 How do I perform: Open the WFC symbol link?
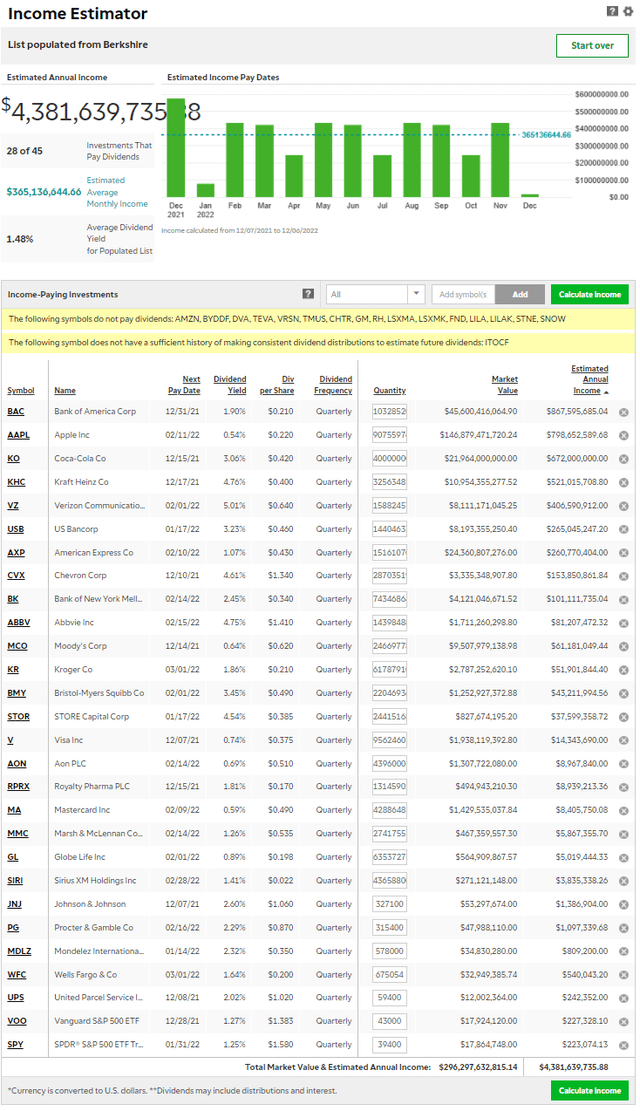16,975
